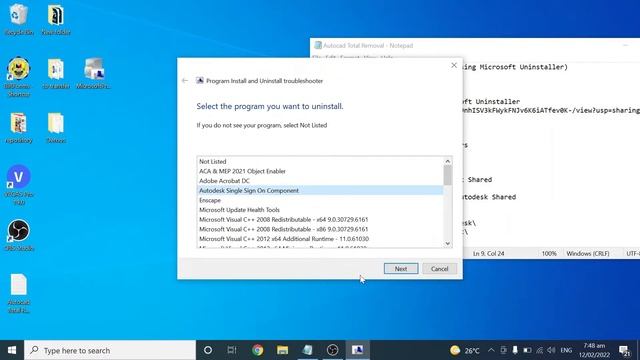Select the folder icon beside the emblem shortcut
Viewport: 640px width, 360px height.
(56, 73)
